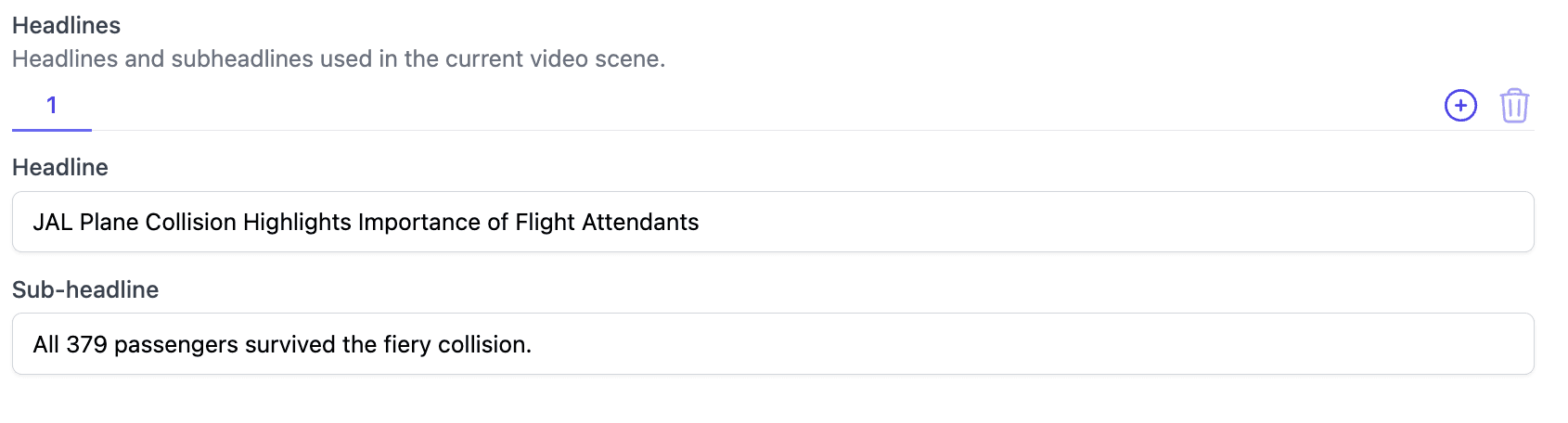Place cursor on "JAL" in headline
The height and width of the screenshot is (423, 1568).
point(53,223)
